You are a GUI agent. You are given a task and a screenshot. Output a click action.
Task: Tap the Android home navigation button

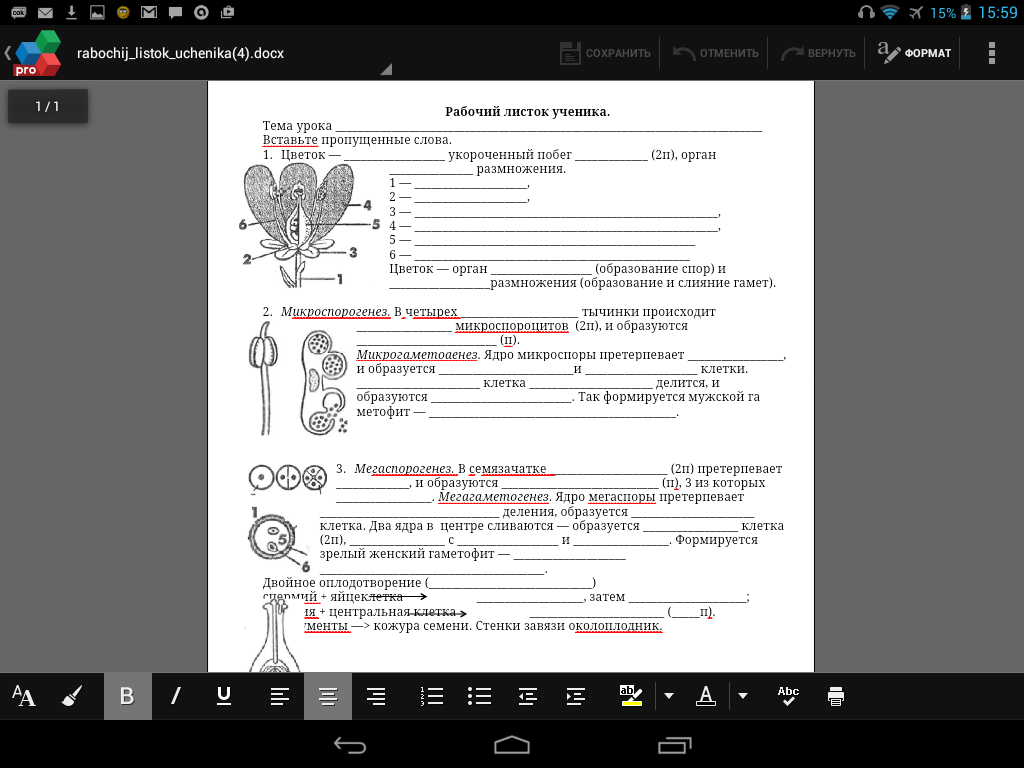click(x=512, y=744)
